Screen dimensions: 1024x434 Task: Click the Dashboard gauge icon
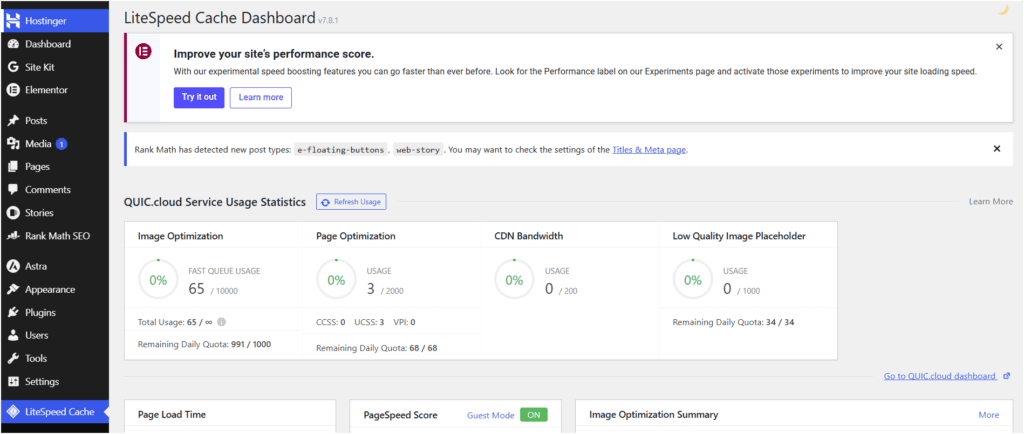click(x=12, y=44)
